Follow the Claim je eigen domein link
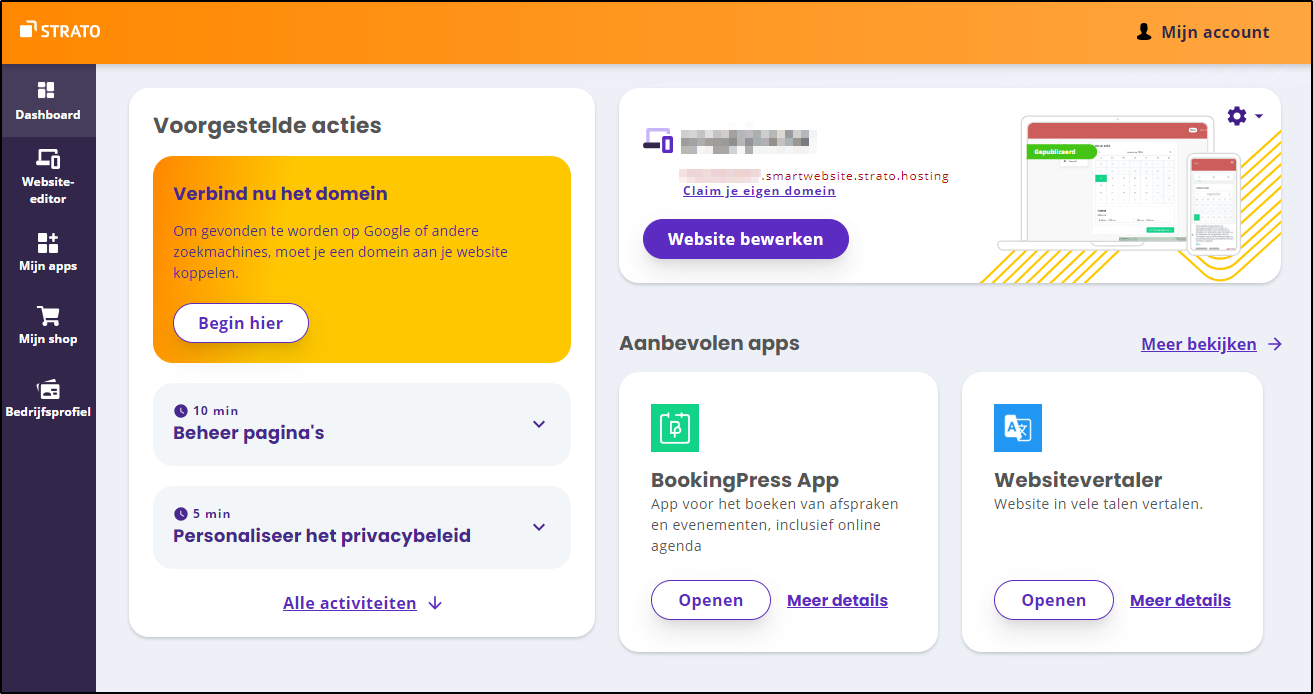This screenshot has width=1313, height=694. 759,191
